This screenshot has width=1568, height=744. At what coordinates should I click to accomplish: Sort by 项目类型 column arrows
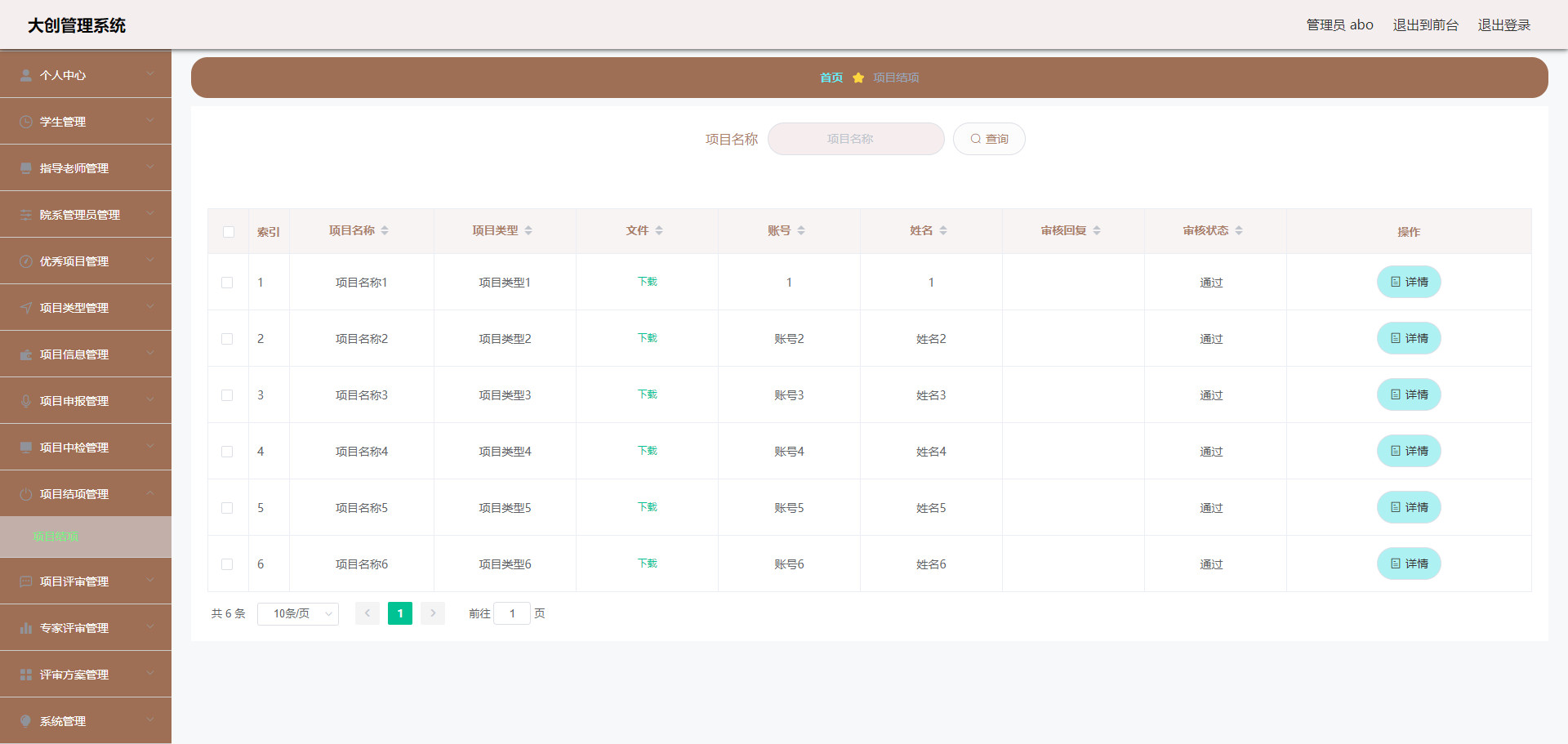click(x=528, y=230)
